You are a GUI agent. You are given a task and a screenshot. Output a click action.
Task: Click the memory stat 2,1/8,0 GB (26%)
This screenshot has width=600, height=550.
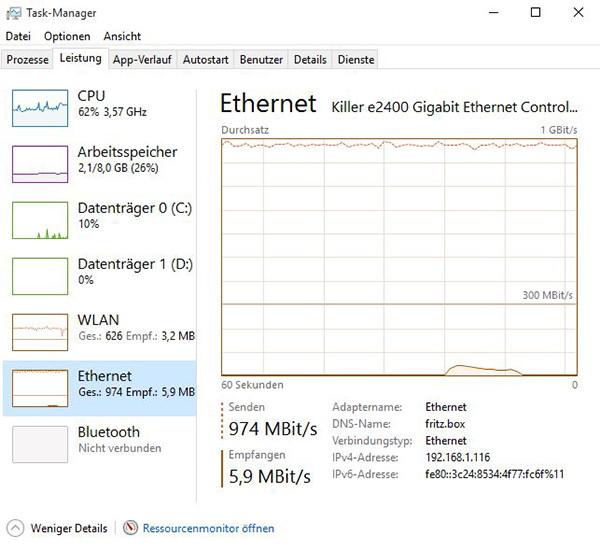coord(118,168)
